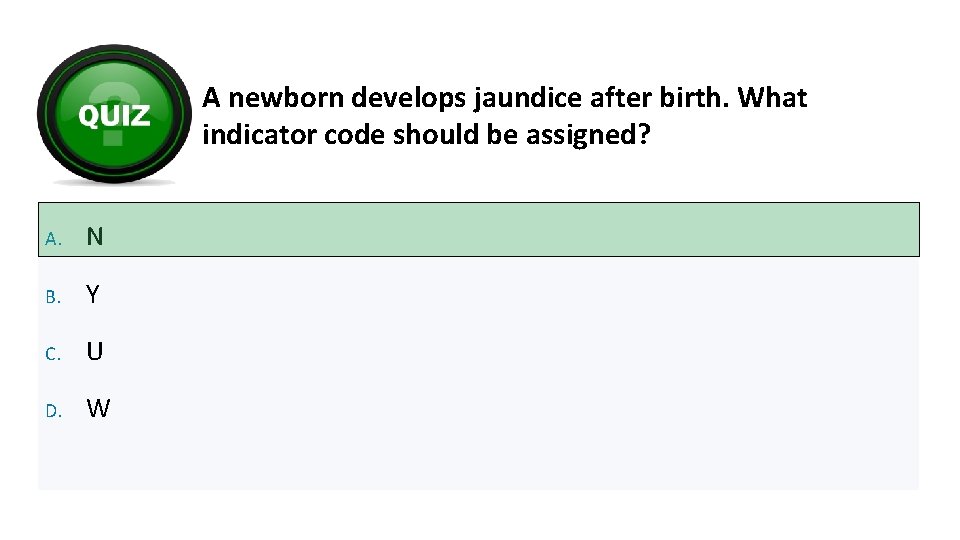Select answer text Y in option B
The height and width of the screenshot is (540, 960).
point(93,294)
